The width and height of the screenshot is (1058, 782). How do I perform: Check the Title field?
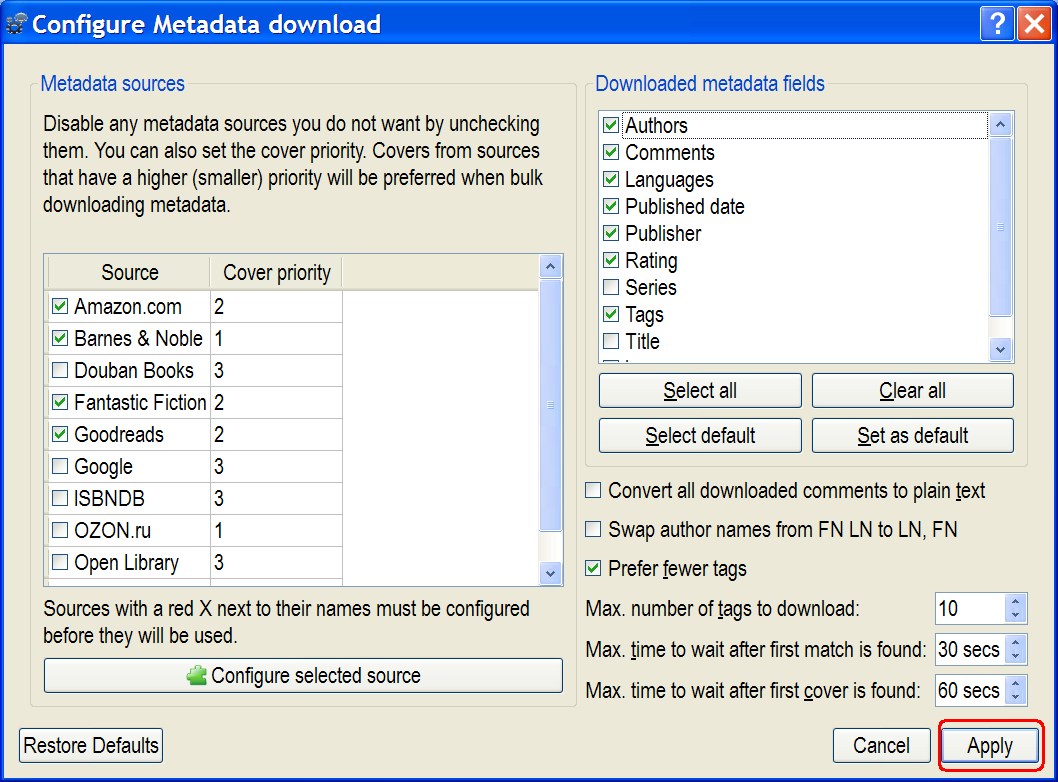click(x=611, y=341)
